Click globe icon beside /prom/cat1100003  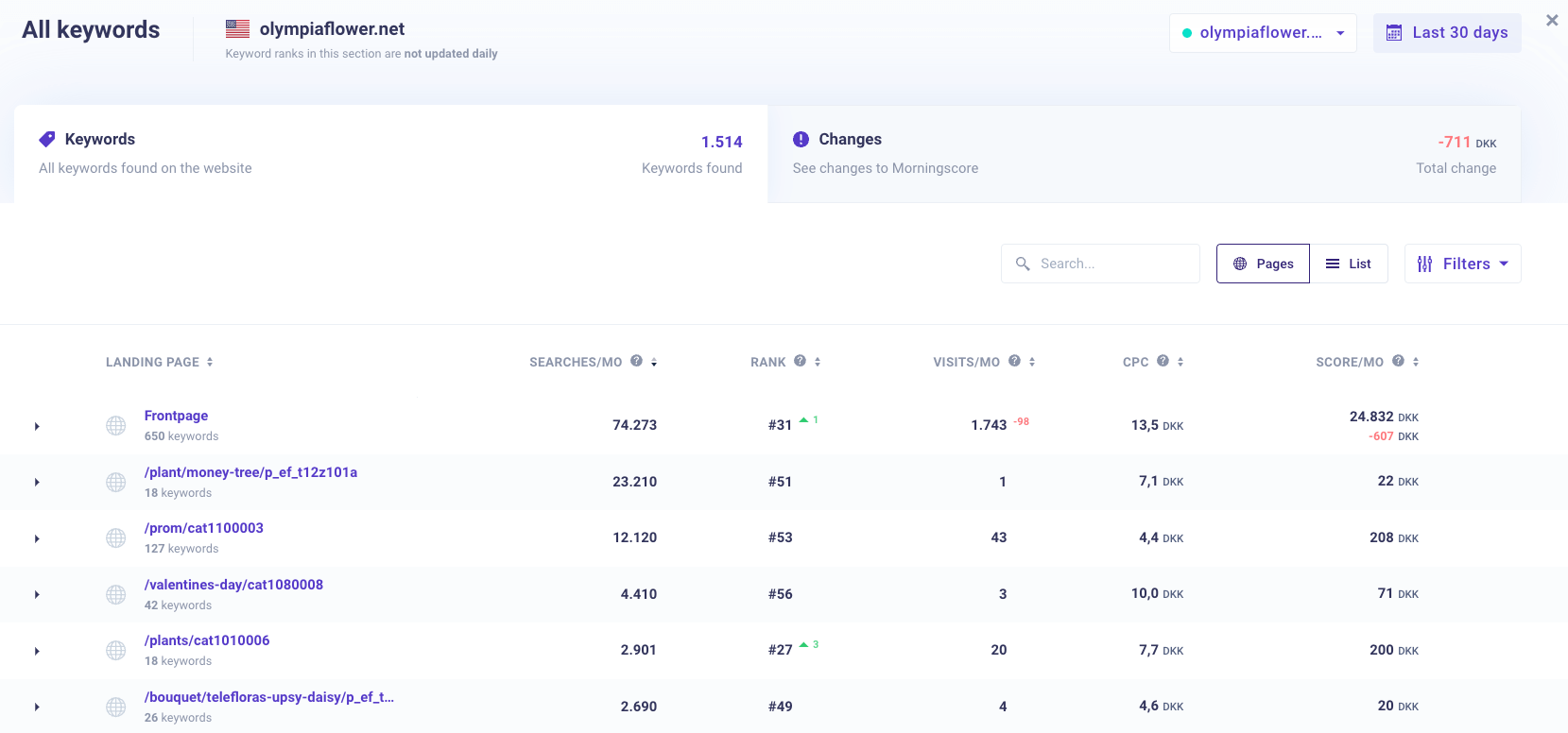click(x=116, y=538)
